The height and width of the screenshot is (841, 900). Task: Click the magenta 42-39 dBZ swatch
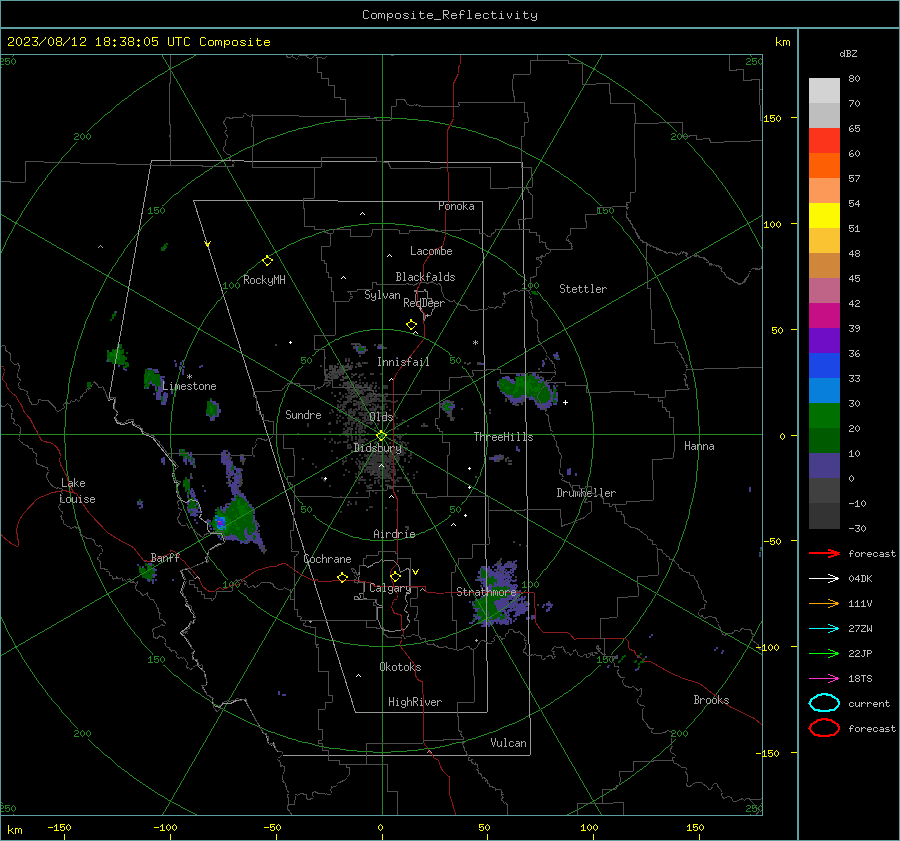pos(824,316)
